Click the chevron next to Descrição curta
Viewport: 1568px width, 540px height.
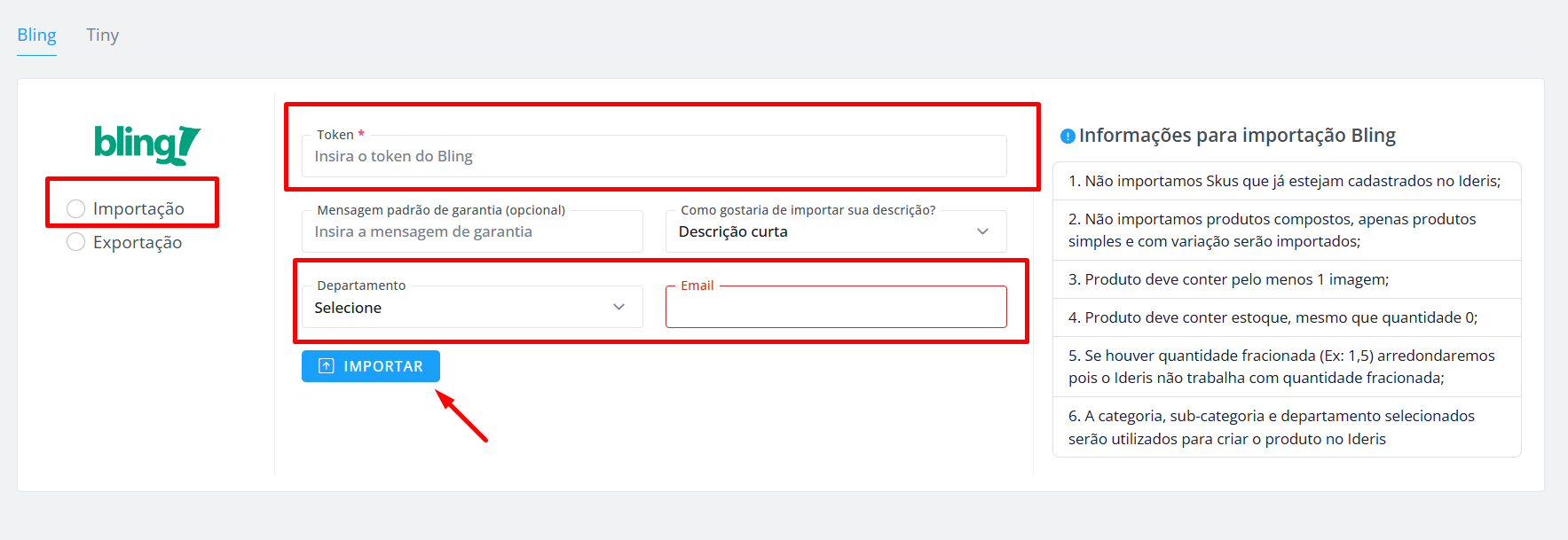pyautogui.click(x=982, y=231)
